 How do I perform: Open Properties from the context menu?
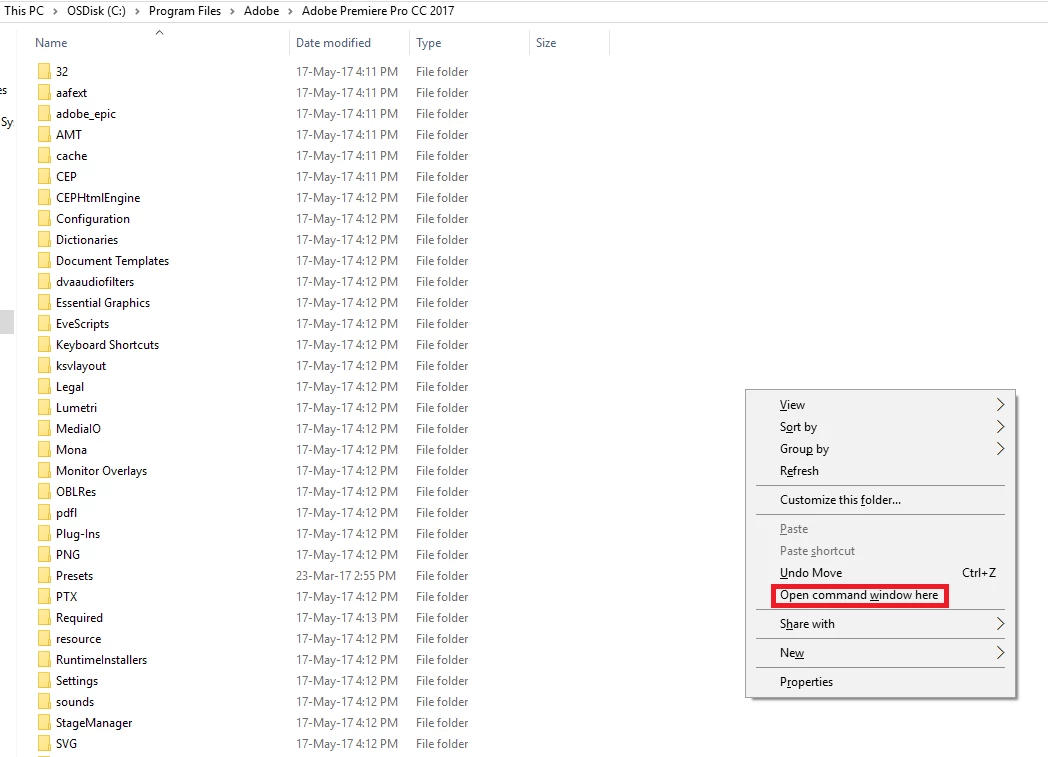(880, 682)
